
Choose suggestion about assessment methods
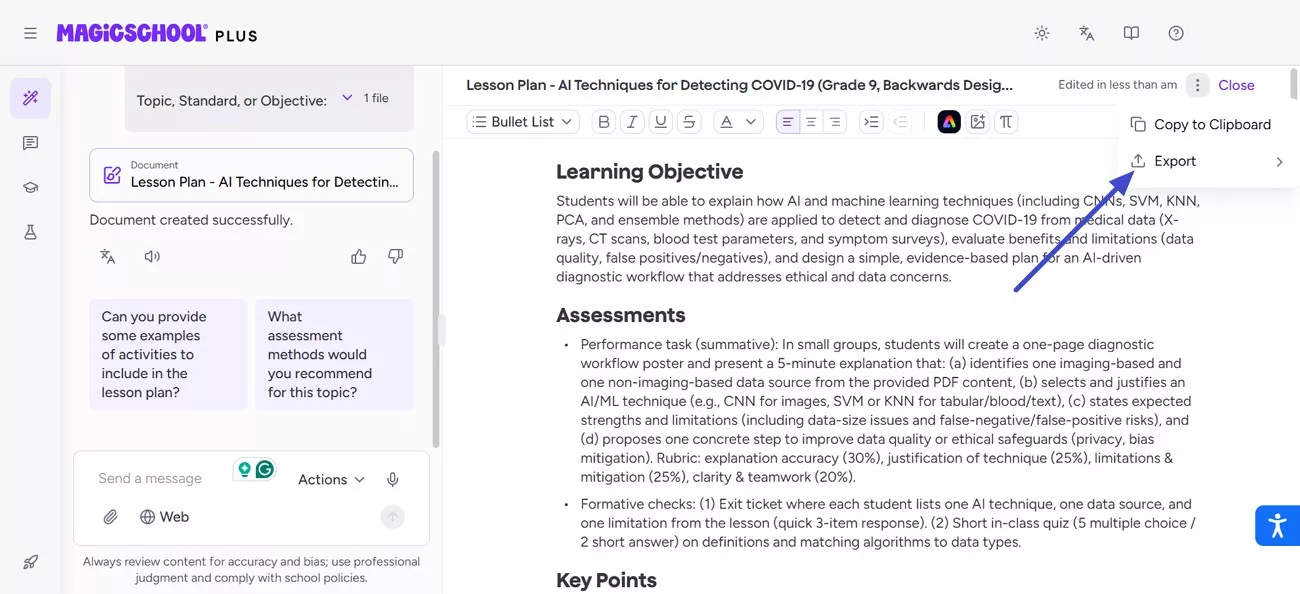click(334, 354)
